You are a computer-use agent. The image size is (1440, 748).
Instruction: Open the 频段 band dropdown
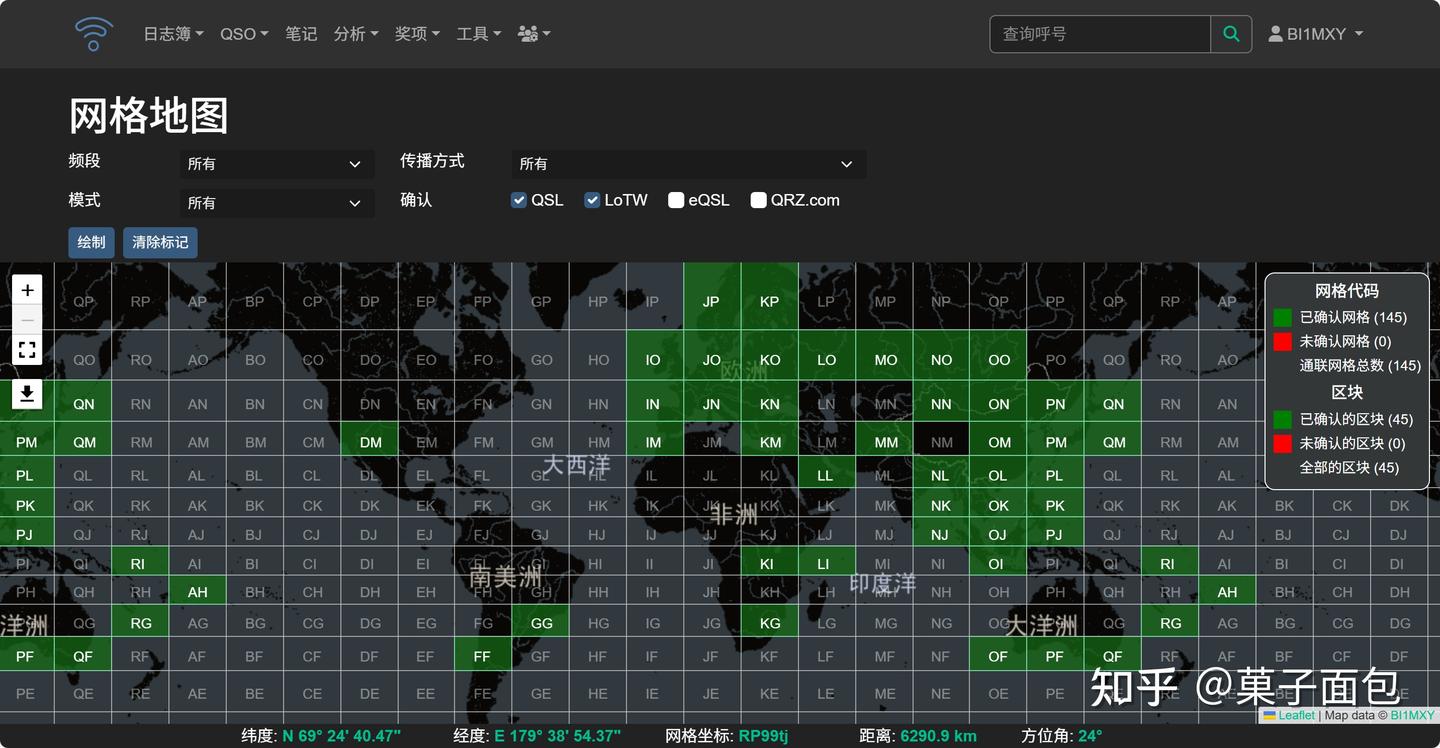pos(277,164)
